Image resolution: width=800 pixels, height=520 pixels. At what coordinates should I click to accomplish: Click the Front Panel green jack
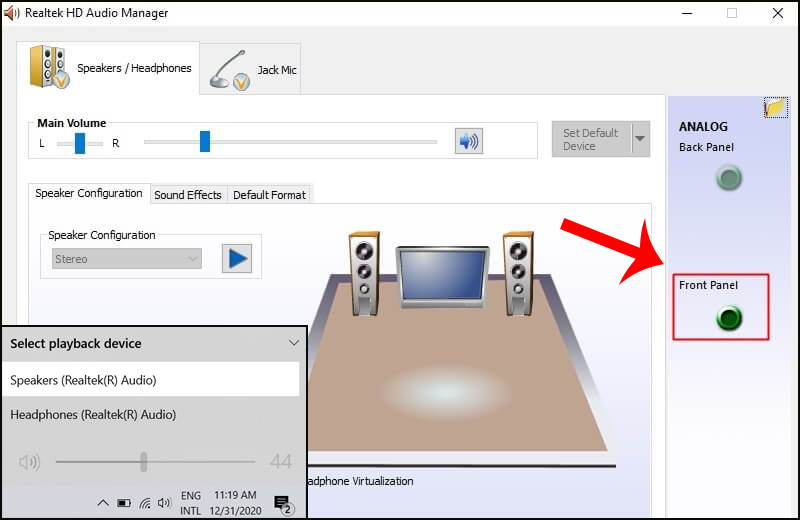[x=729, y=318]
